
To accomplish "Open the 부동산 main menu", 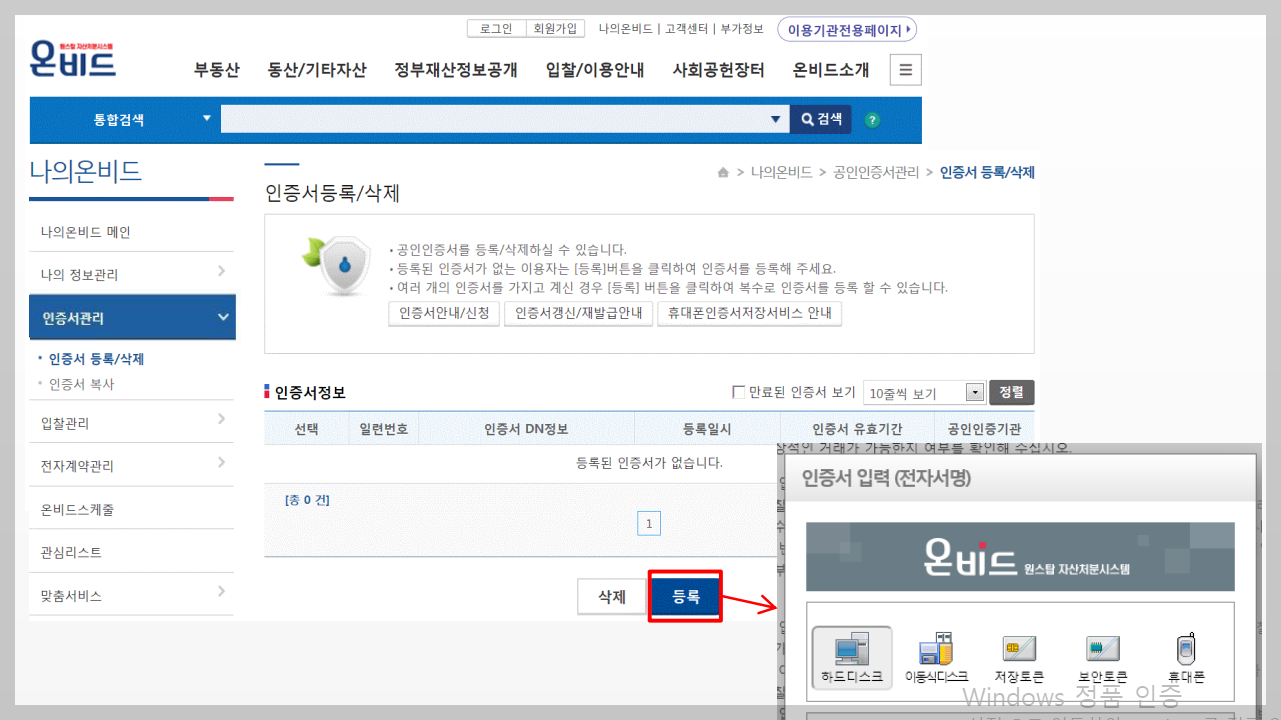I will [217, 70].
